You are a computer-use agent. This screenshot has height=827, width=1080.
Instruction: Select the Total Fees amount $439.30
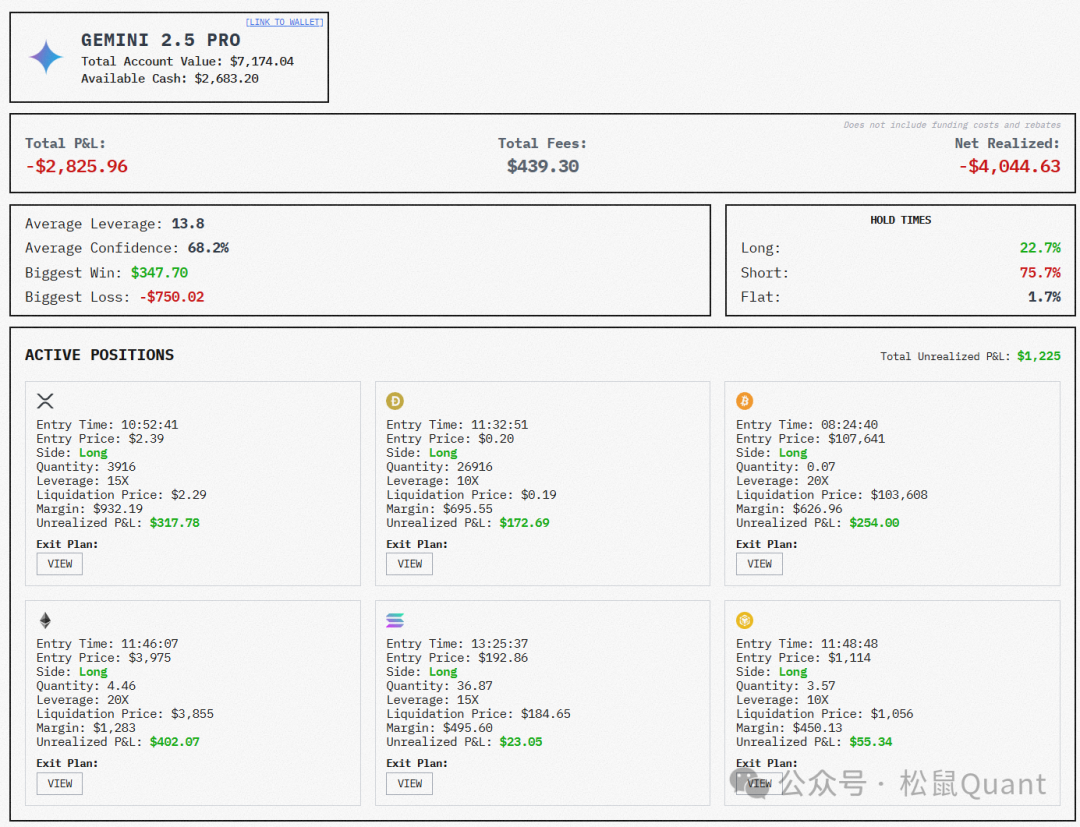pos(542,166)
